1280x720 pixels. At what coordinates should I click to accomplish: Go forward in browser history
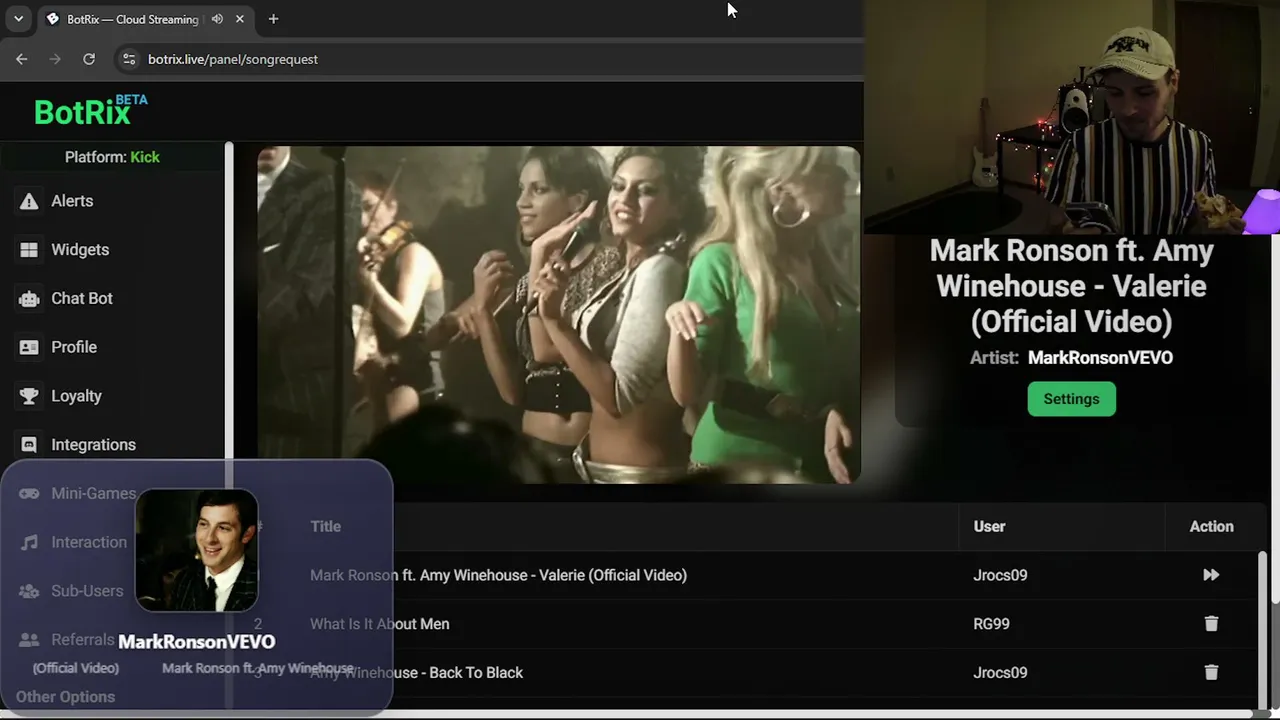(x=55, y=59)
